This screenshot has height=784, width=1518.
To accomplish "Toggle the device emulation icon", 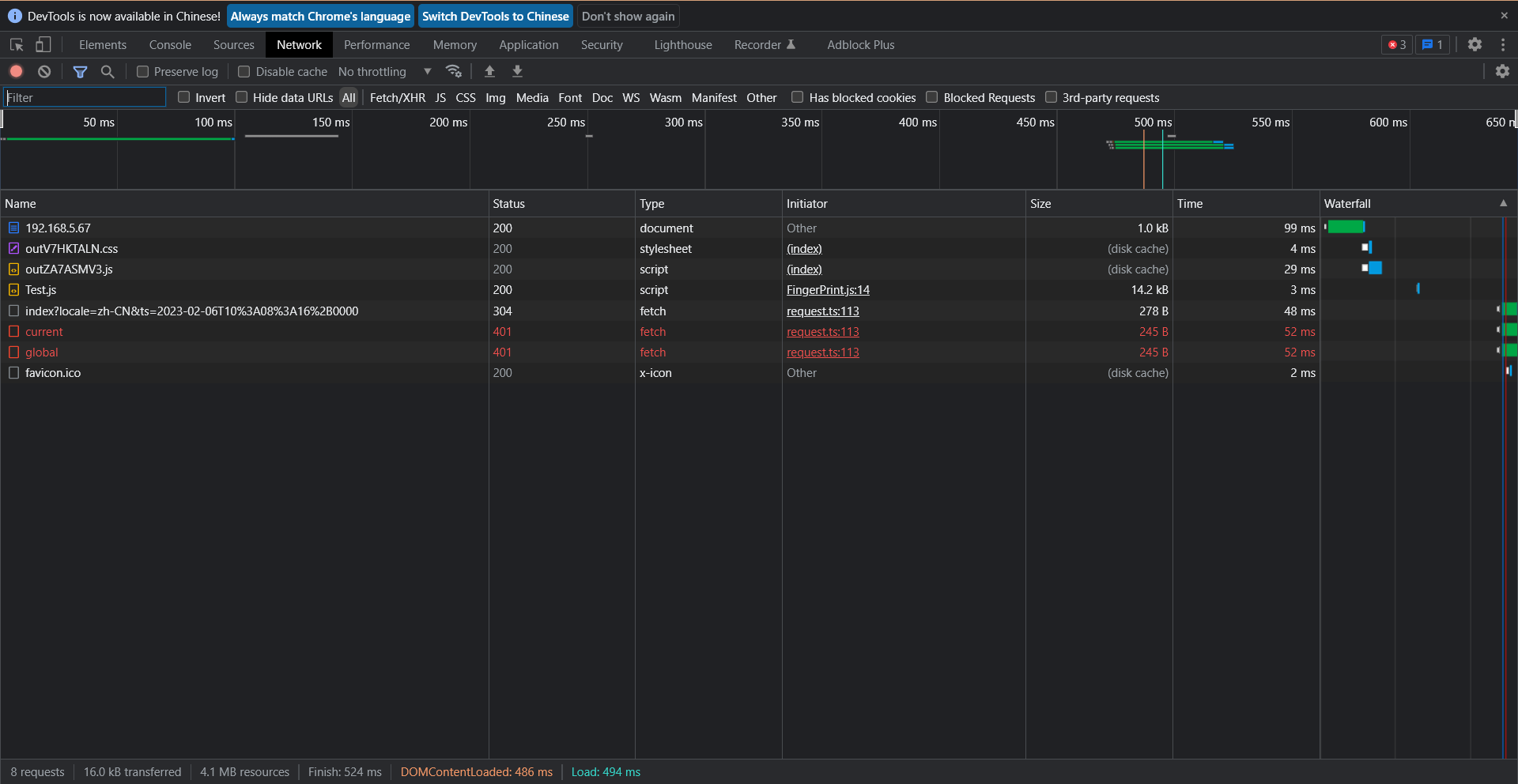I will (x=43, y=45).
